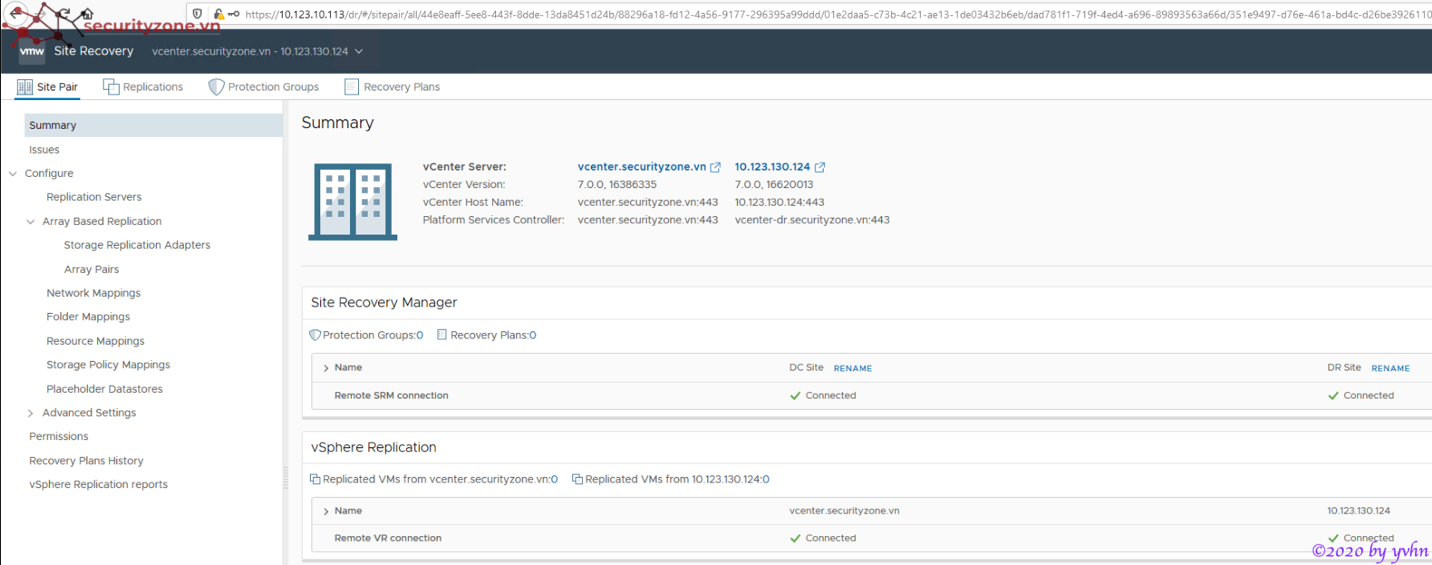Image resolution: width=1432 pixels, height=565 pixels.
Task: Click the padlock security icon in address bar
Action: tap(218, 14)
